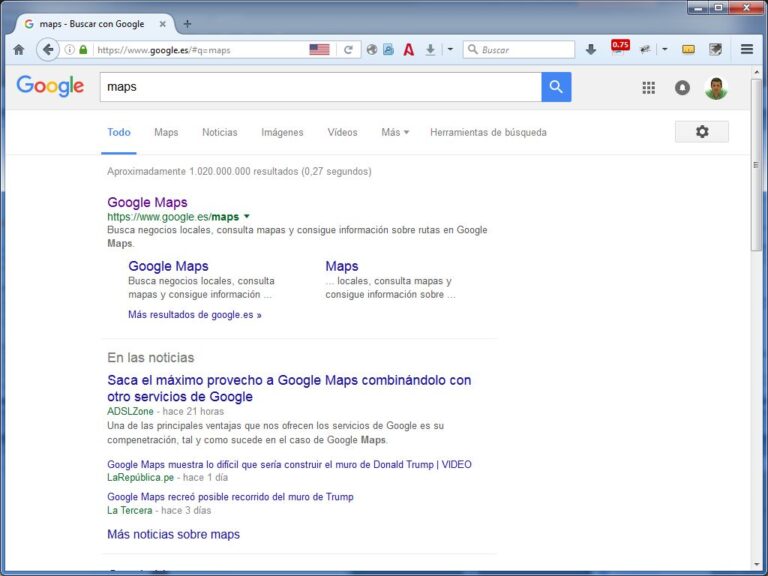The image size is (768, 576).
Task: Switch to the Vídeos tab
Action: point(342,132)
